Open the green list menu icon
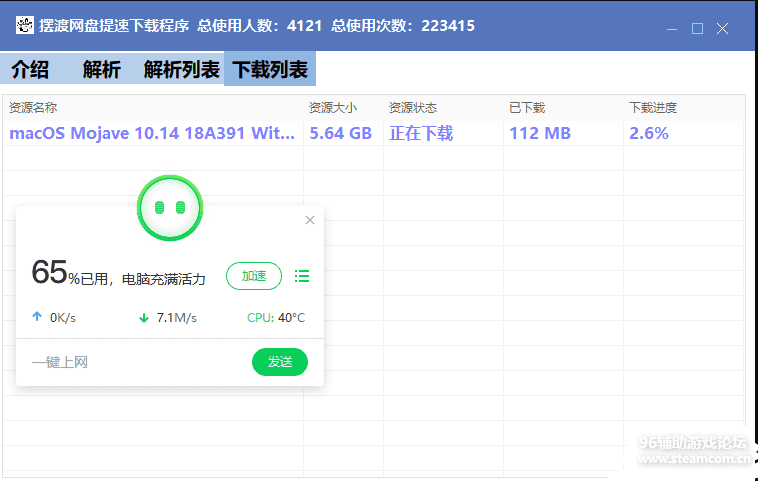Image resolution: width=758 pixels, height=481 pixels. [x=302, y=276]
